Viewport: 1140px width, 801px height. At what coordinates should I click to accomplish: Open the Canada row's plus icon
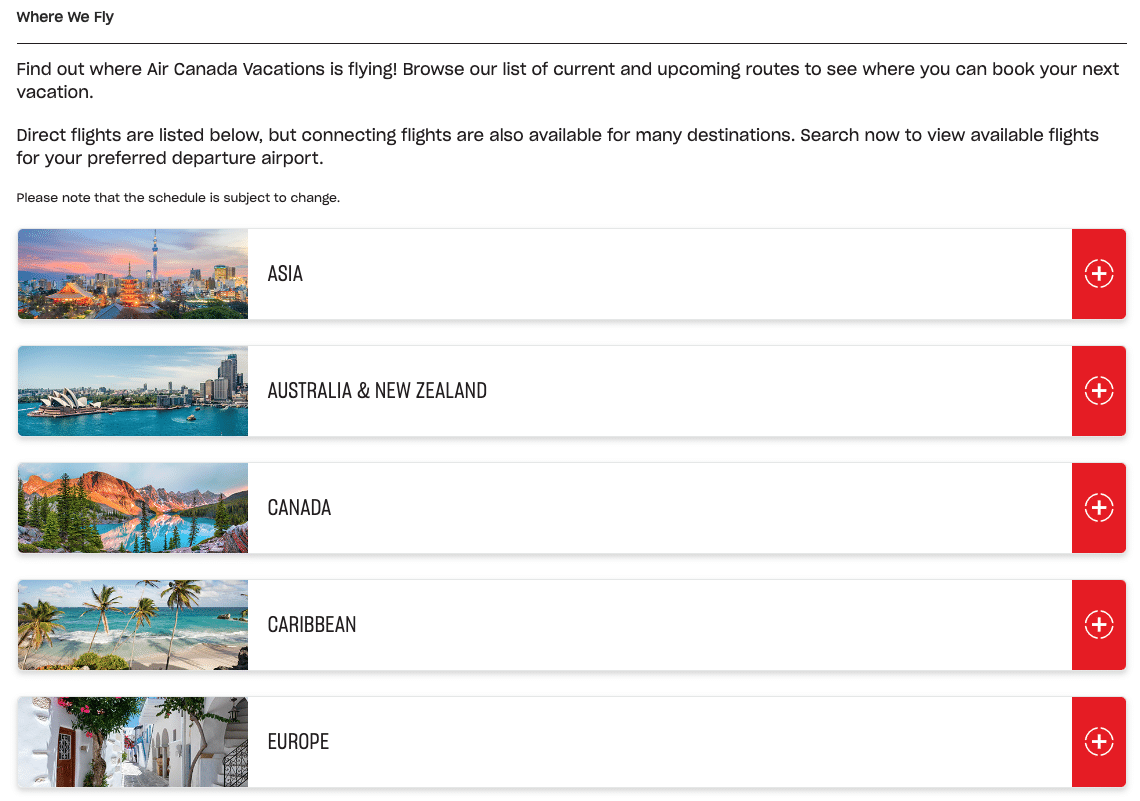click(x=1098, y=508)
